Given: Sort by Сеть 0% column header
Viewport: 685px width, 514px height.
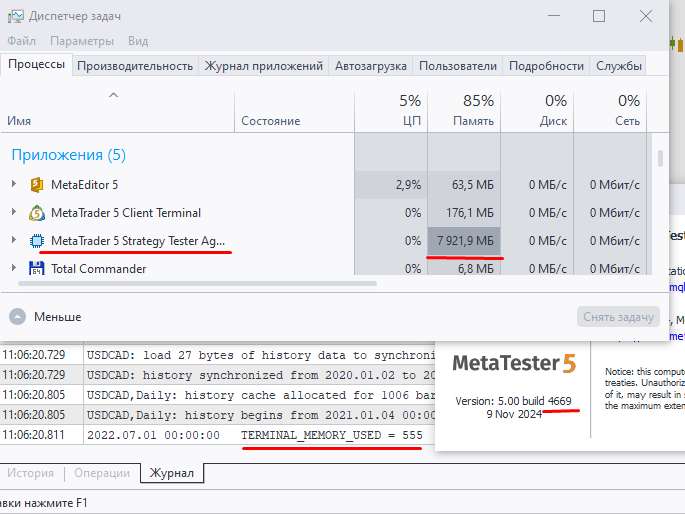Looking at the screenshot, I should click(x=610, y=111).
